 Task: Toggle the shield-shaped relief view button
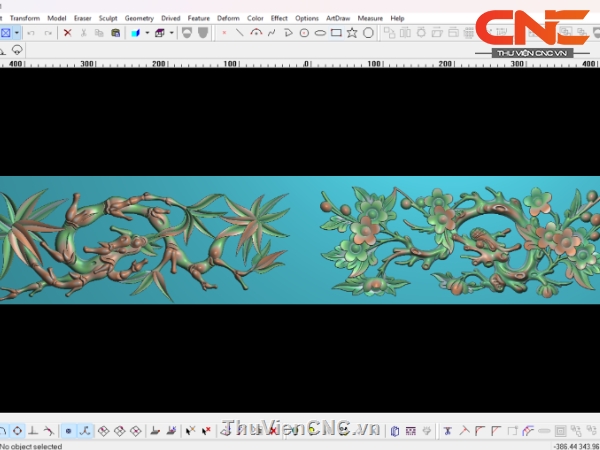point(187,33)
